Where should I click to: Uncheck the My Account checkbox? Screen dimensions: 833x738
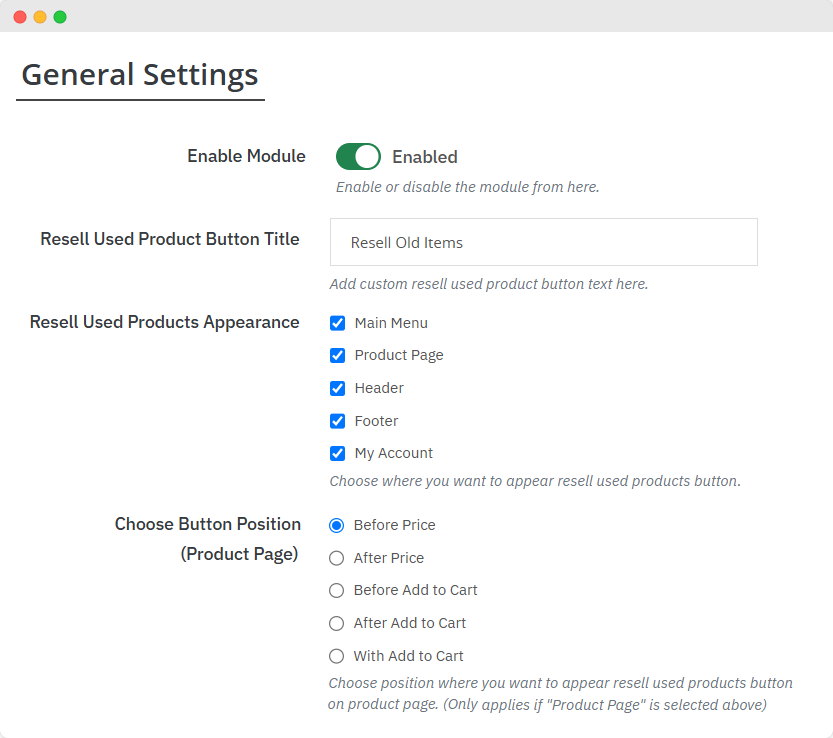pyautogui.click(x=337, y=453)
